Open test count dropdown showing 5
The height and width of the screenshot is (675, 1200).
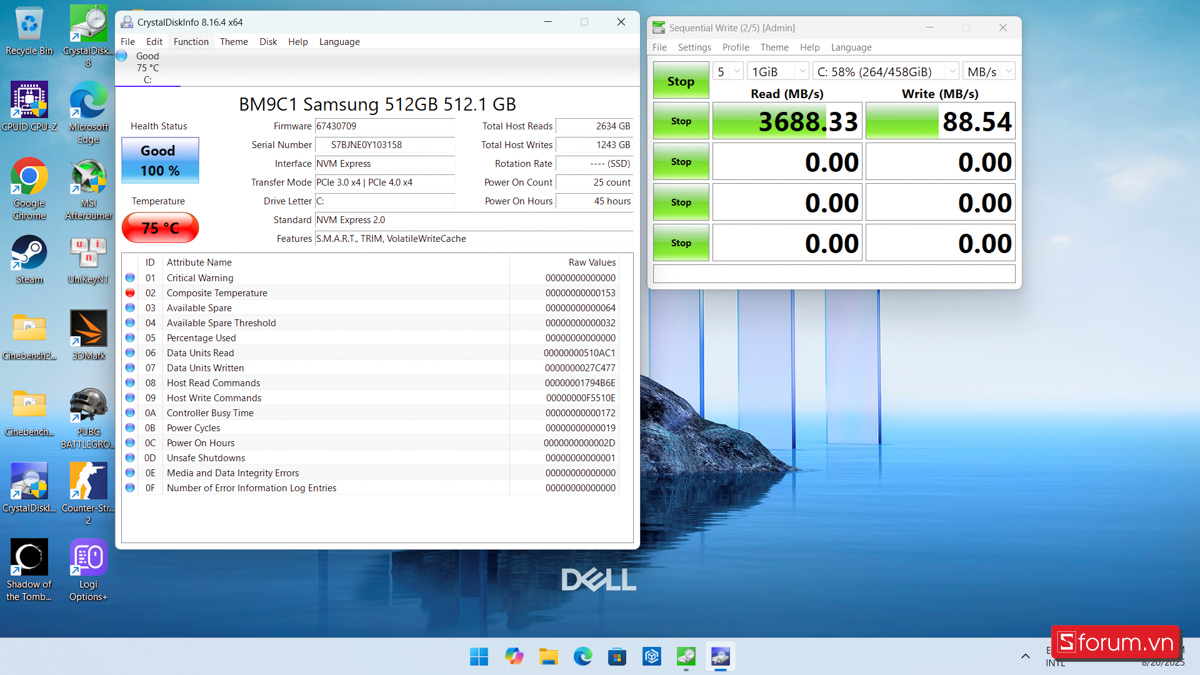pyautogui.click(x=728, y=72)
